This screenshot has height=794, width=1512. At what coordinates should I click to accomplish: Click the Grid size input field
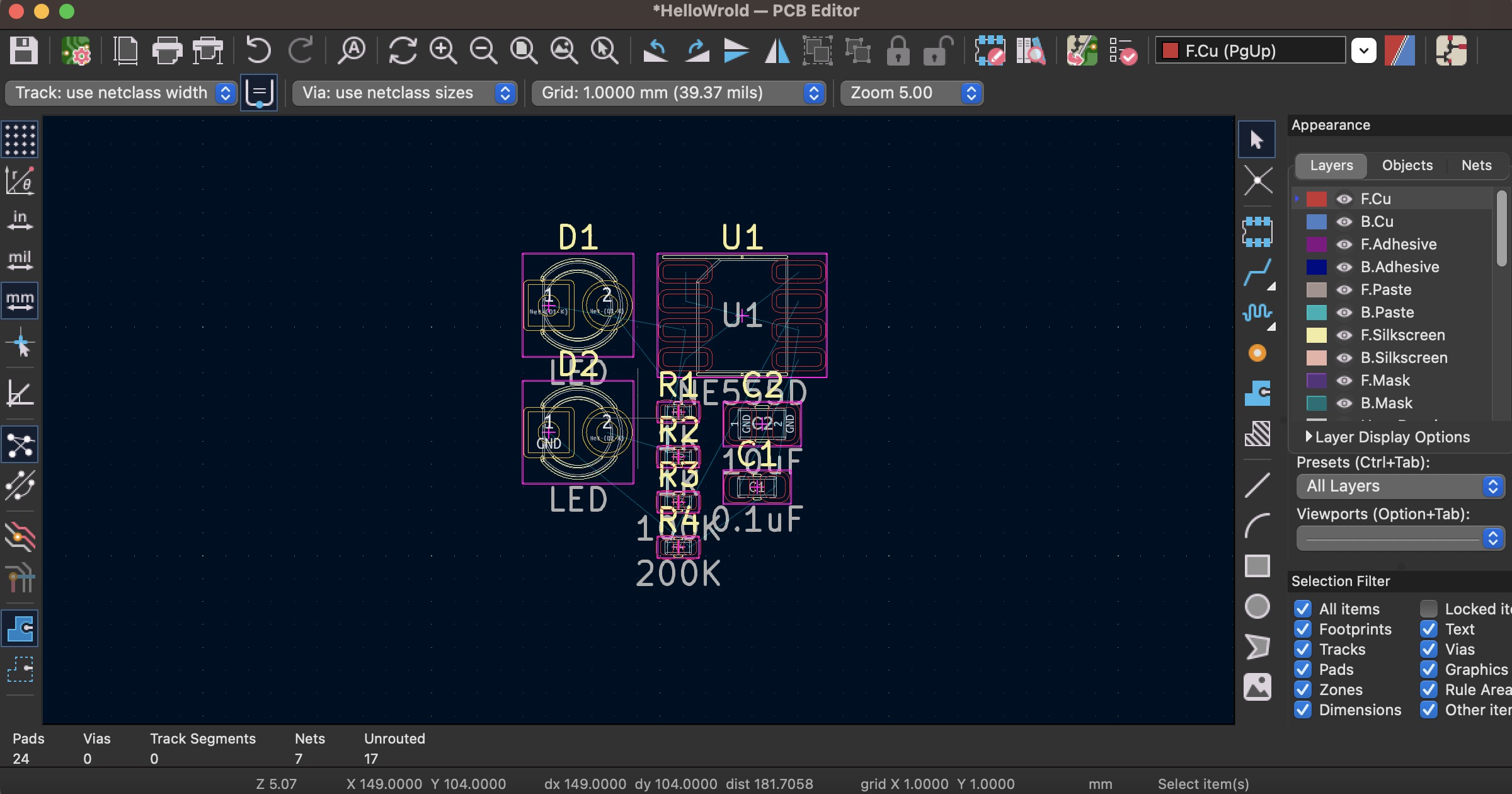coord(676,92)
